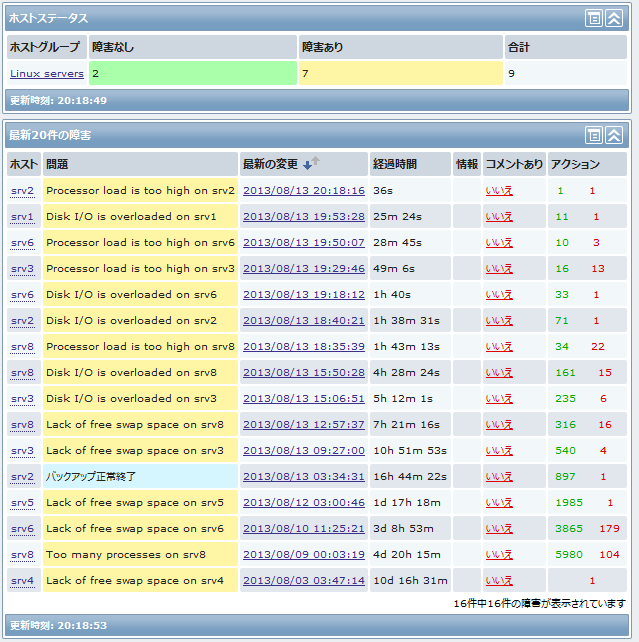This screenshot has width=639, height=642.
Task: Click elapsed time '10d 16h 31m'
Action: pos(410,581)
